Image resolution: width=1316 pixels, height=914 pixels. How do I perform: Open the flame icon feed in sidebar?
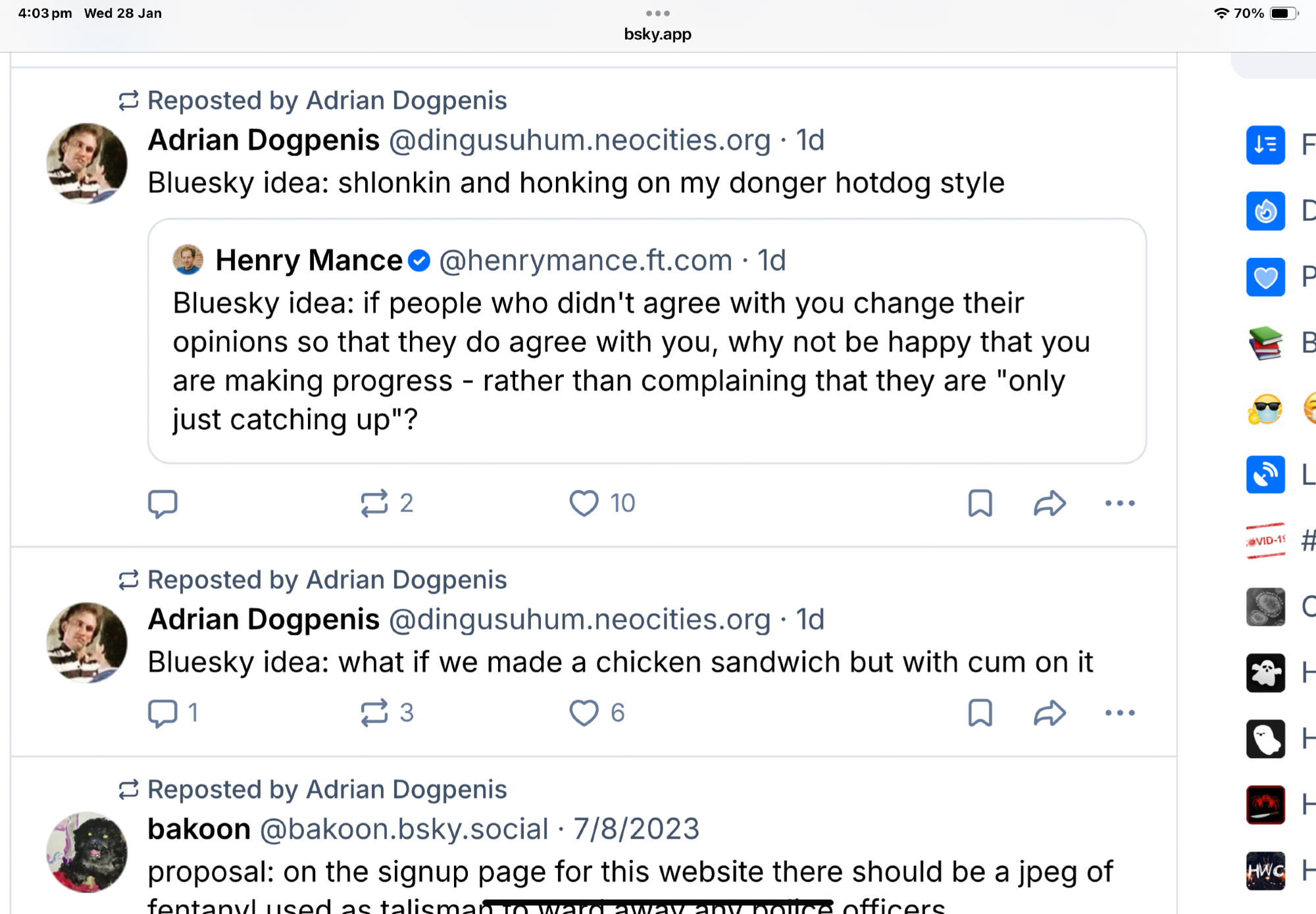click(x=1265, y=211)
